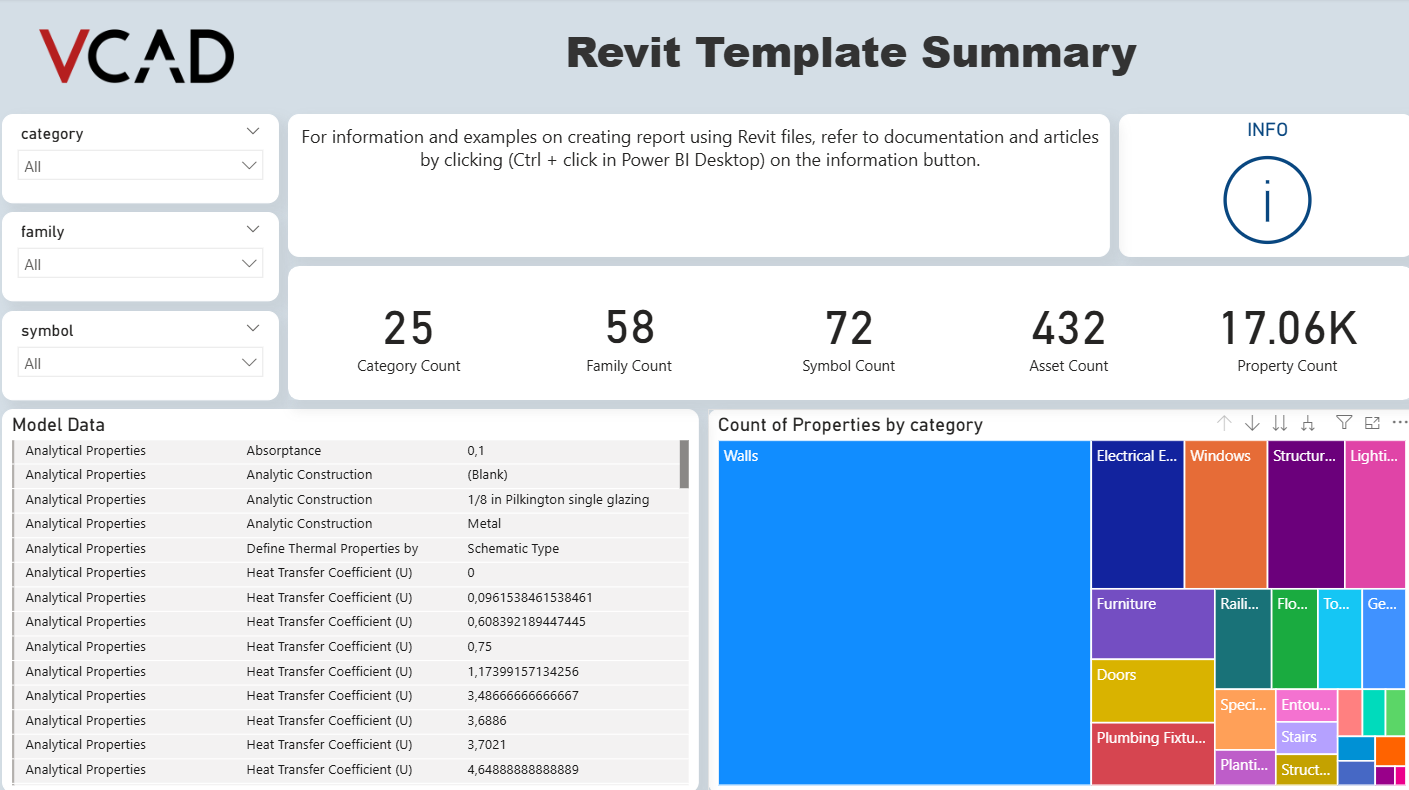1409x790 pixels.
Task: Click the Absorptance cell in Model Data
Action: (284, 451)
